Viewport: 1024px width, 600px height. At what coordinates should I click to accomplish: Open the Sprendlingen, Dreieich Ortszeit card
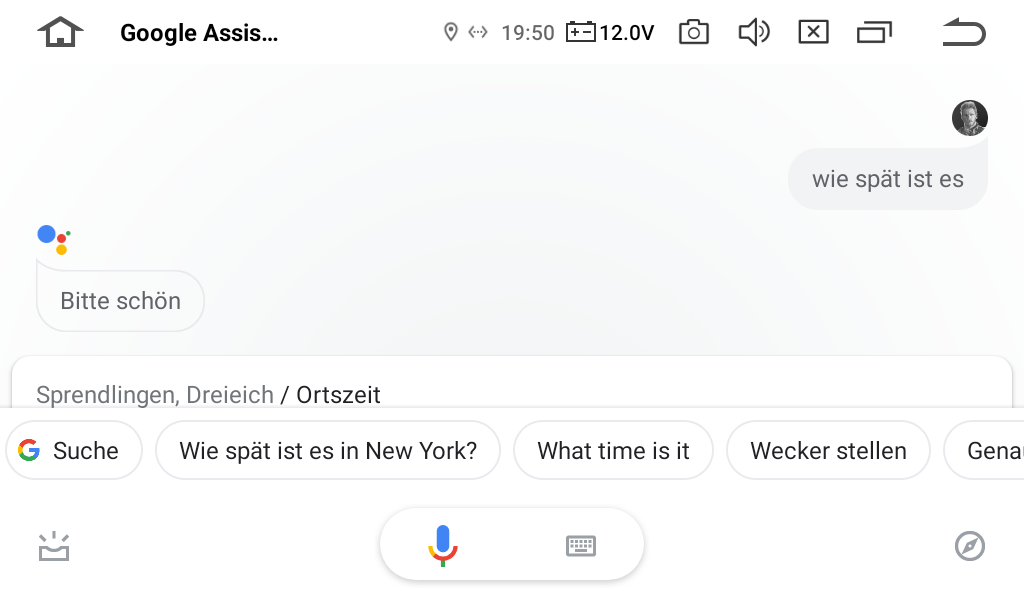(x=512, y=383)
